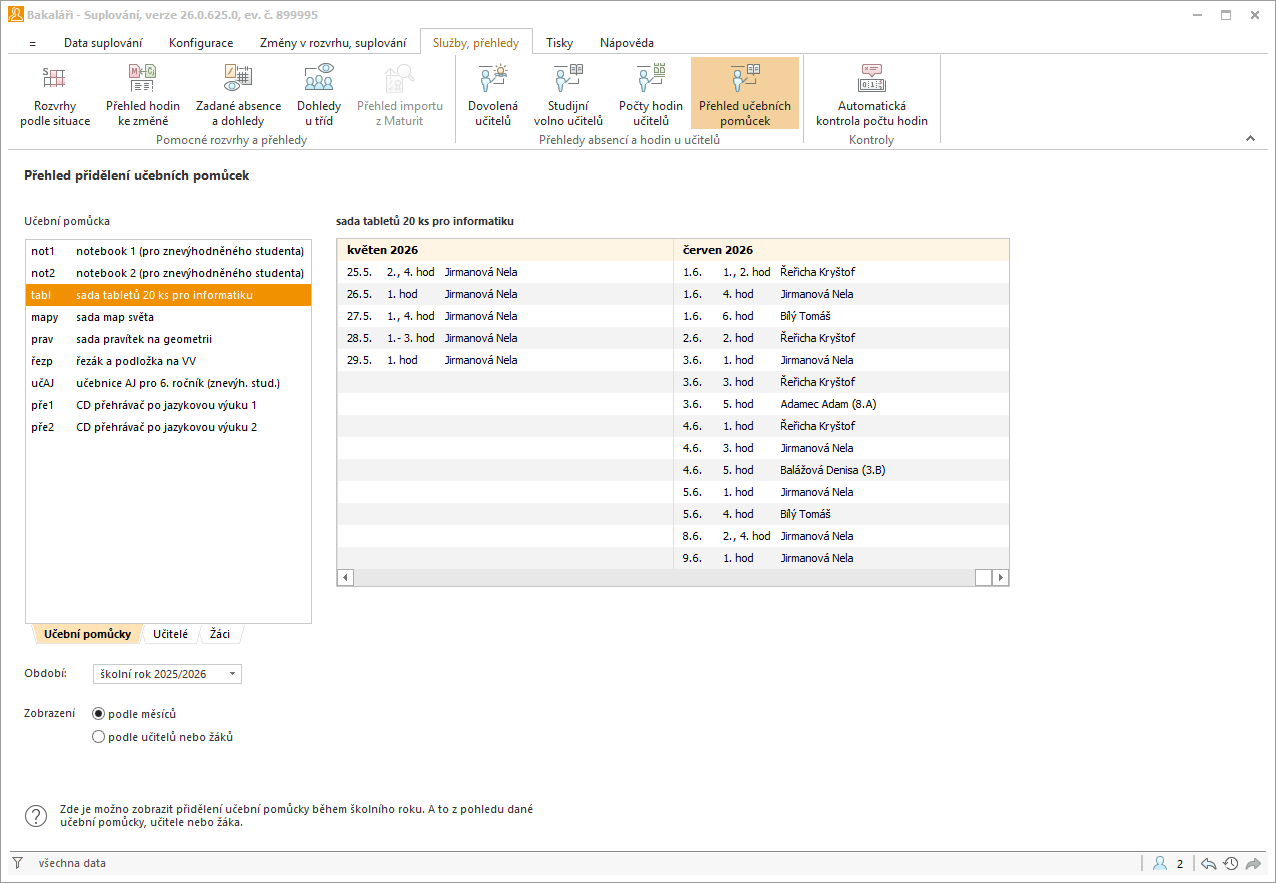Open the Období dropdown školní rok 2025/2026
Viewport: 1276px width, 883px height.
tap(167, 674)
